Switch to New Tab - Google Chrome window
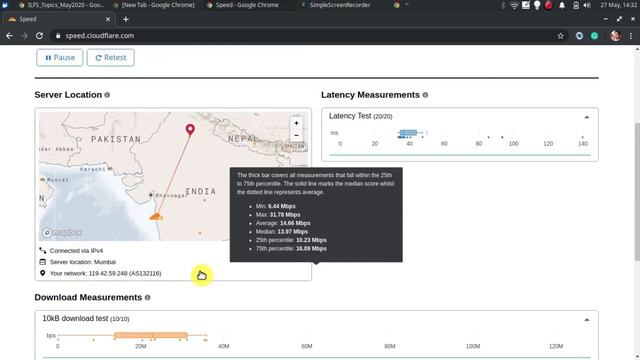This screenshot has height=360, width=640. (154, 5)
